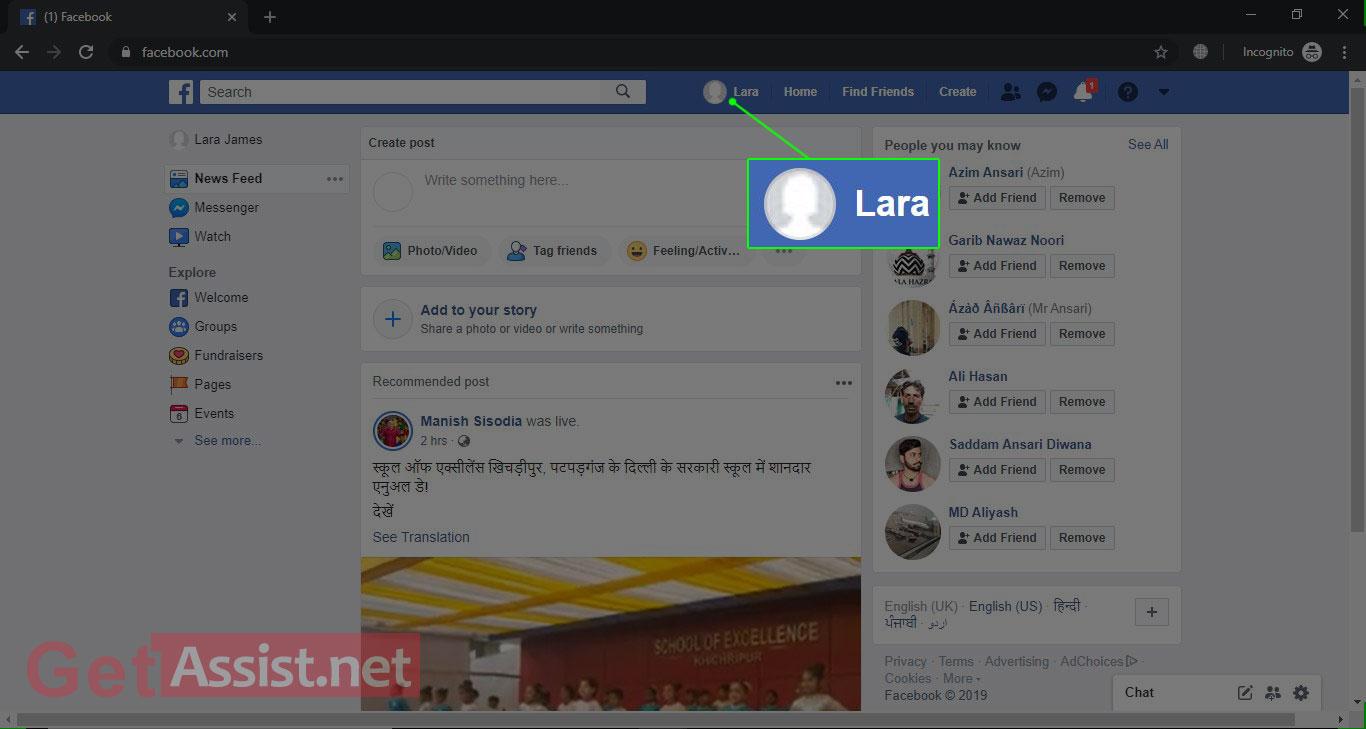Expand the account dropdown arrow

pyautogui.click(x=1164, y=92)
